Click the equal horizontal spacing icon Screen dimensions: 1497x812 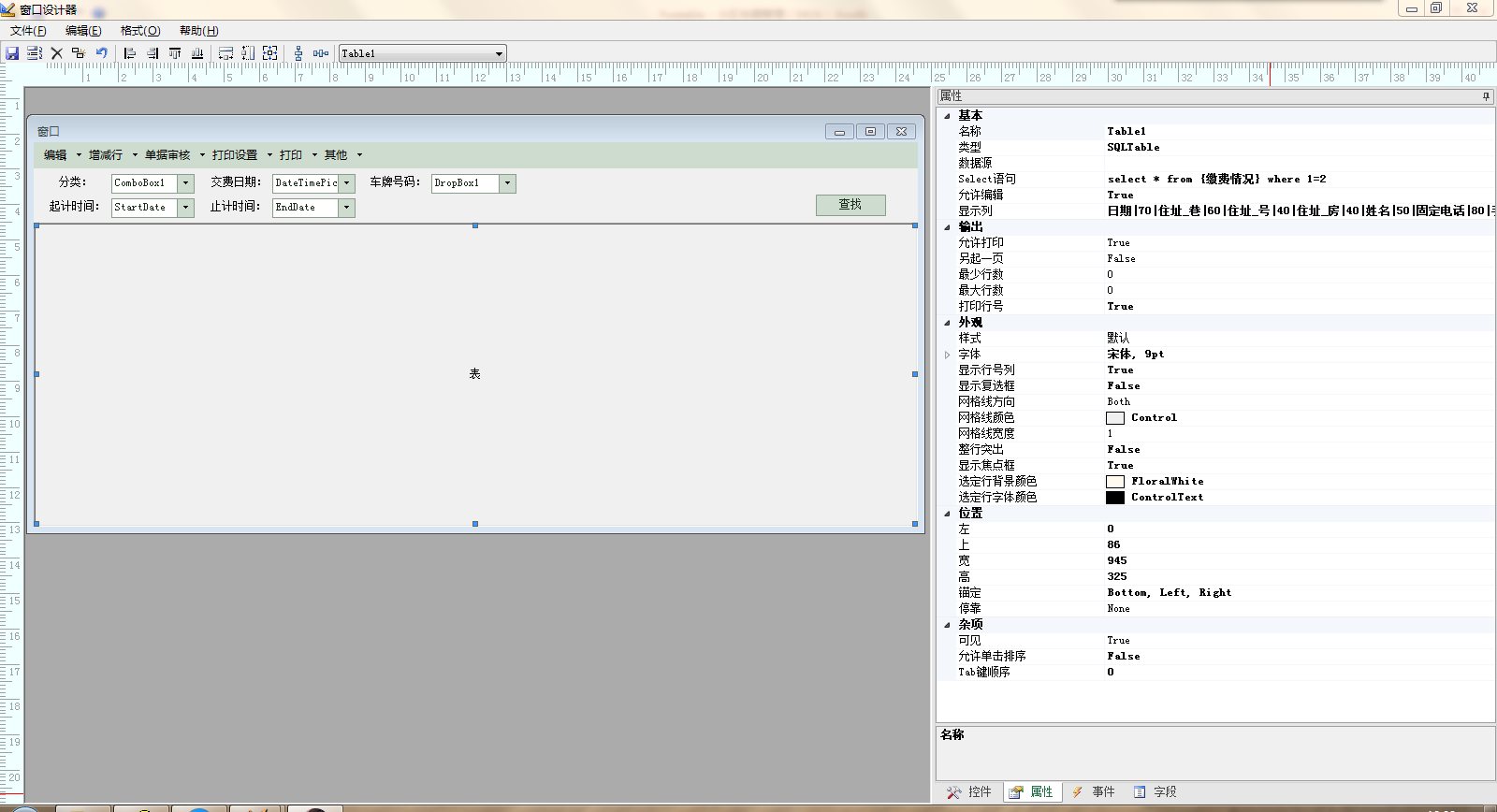[321, 53]
